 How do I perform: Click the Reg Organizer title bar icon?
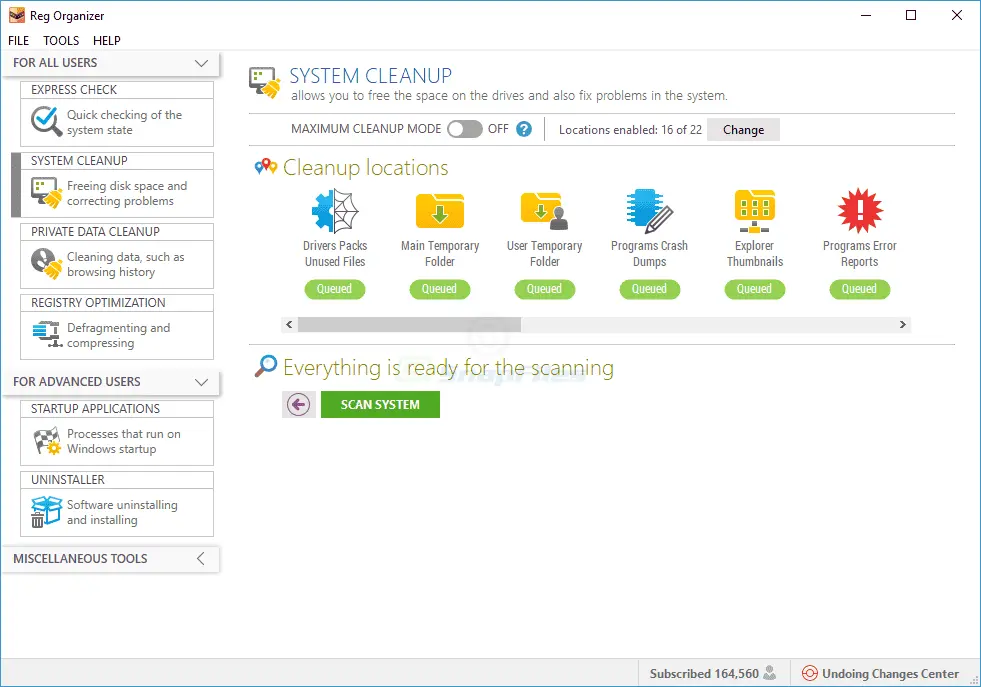point(17,16)
